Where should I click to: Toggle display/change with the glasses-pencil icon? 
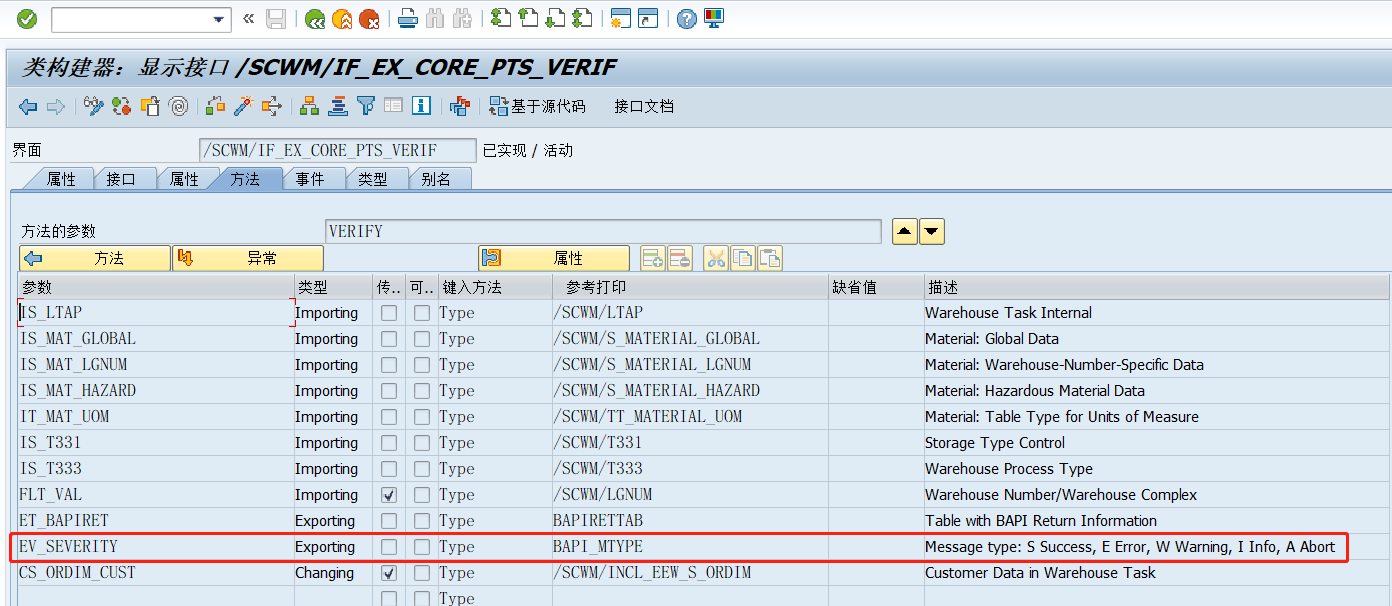93,106
